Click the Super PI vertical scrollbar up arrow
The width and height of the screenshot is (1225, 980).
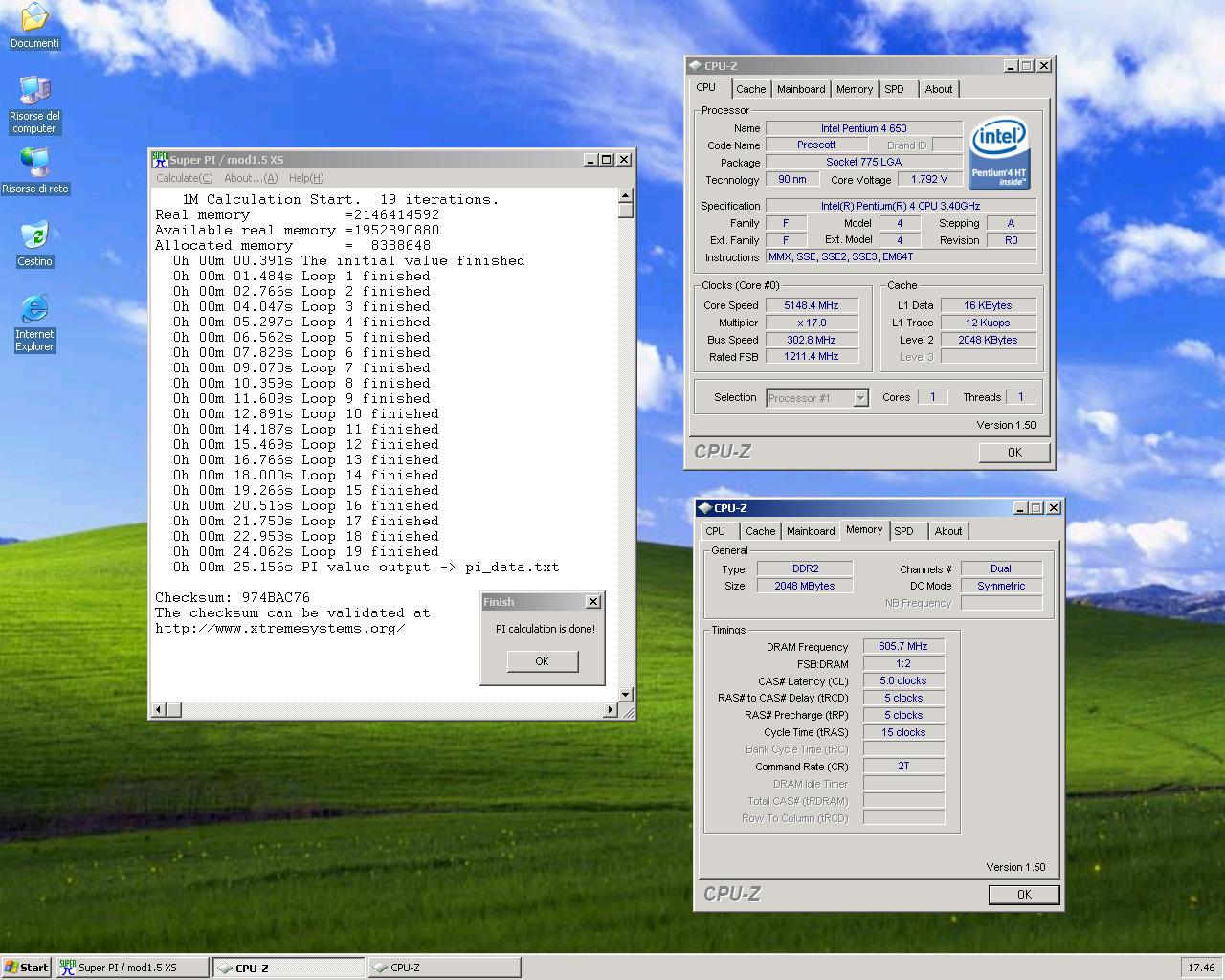625,195
